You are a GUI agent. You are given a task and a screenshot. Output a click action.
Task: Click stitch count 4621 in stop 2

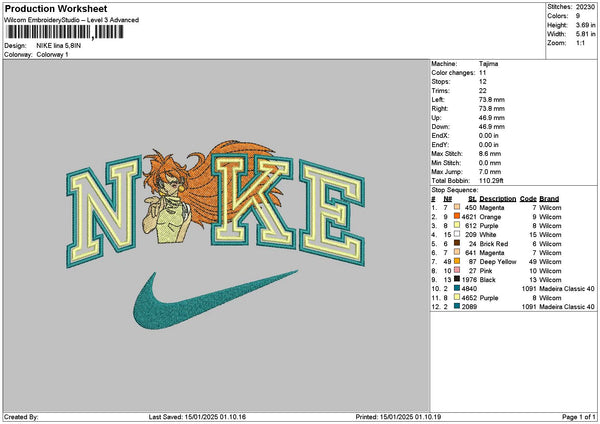click(469, 217)
